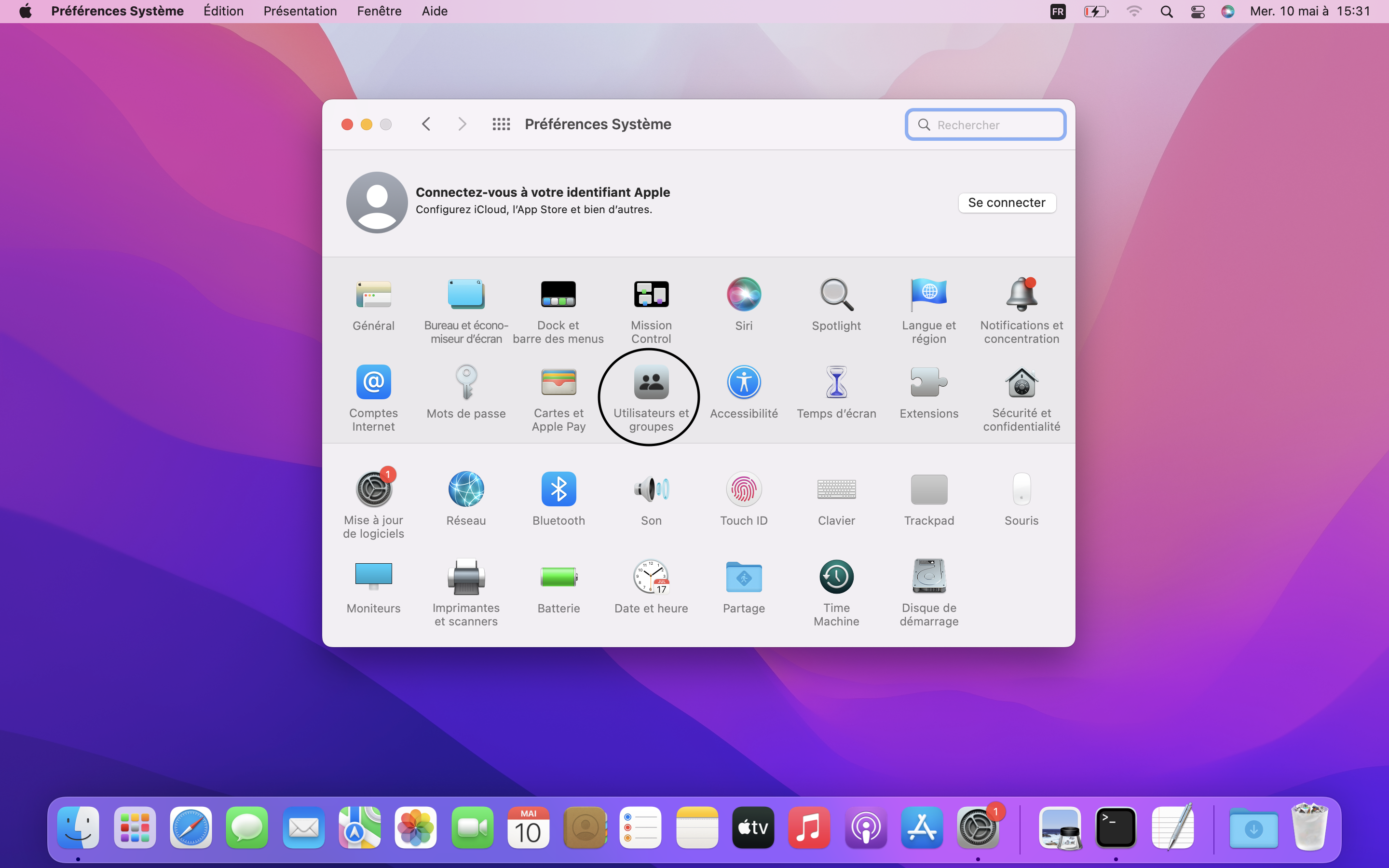
Task: Open Comptes Internet pane
Action: [x=374, y=398]
